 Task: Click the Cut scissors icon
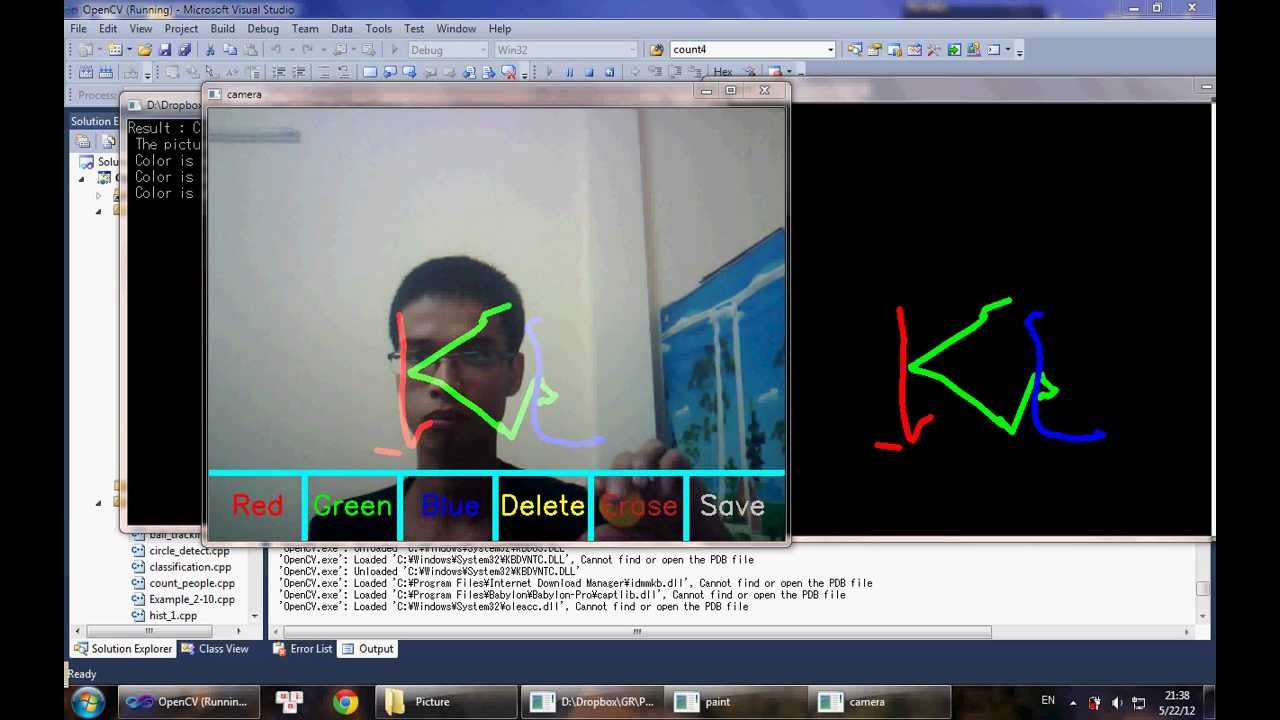tap(211, 49)
